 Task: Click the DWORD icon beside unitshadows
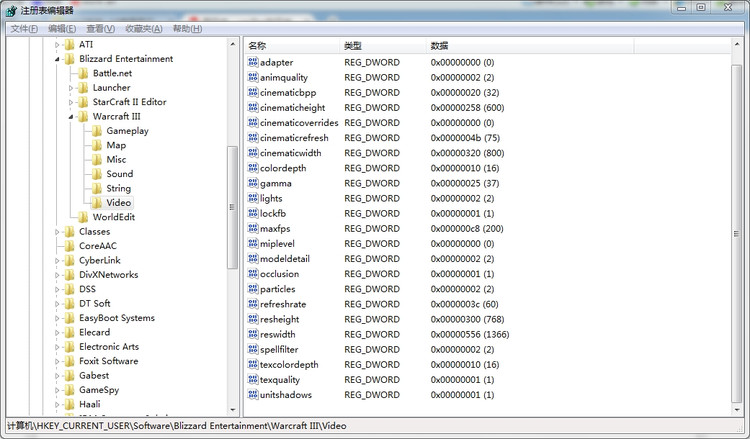point(253,395)
